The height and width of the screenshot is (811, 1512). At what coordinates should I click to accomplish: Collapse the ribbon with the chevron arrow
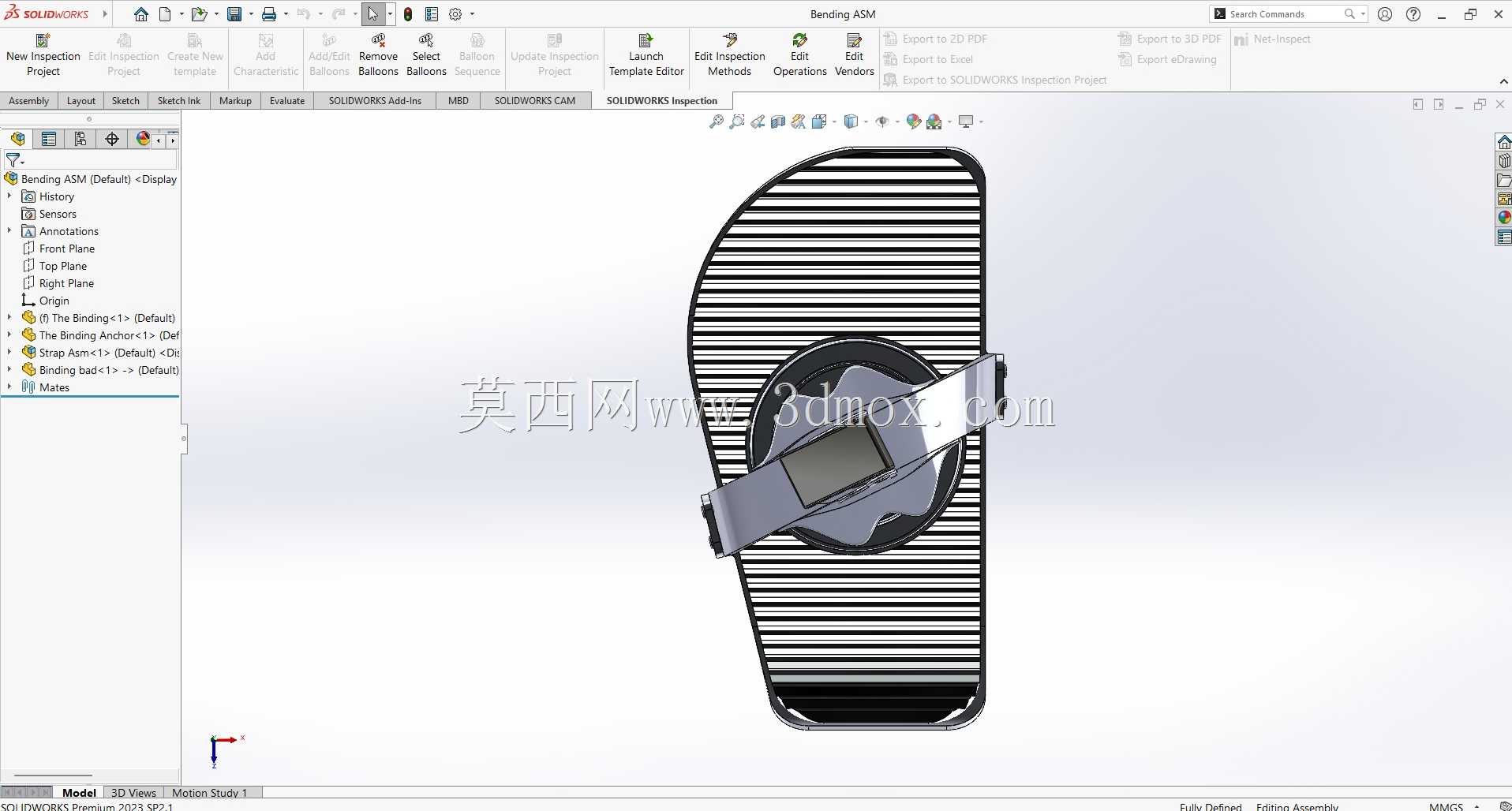[x=1503, y=82]
